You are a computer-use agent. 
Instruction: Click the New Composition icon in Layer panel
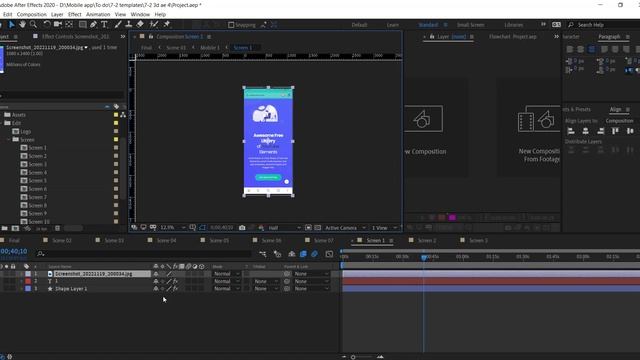[424, 119]
